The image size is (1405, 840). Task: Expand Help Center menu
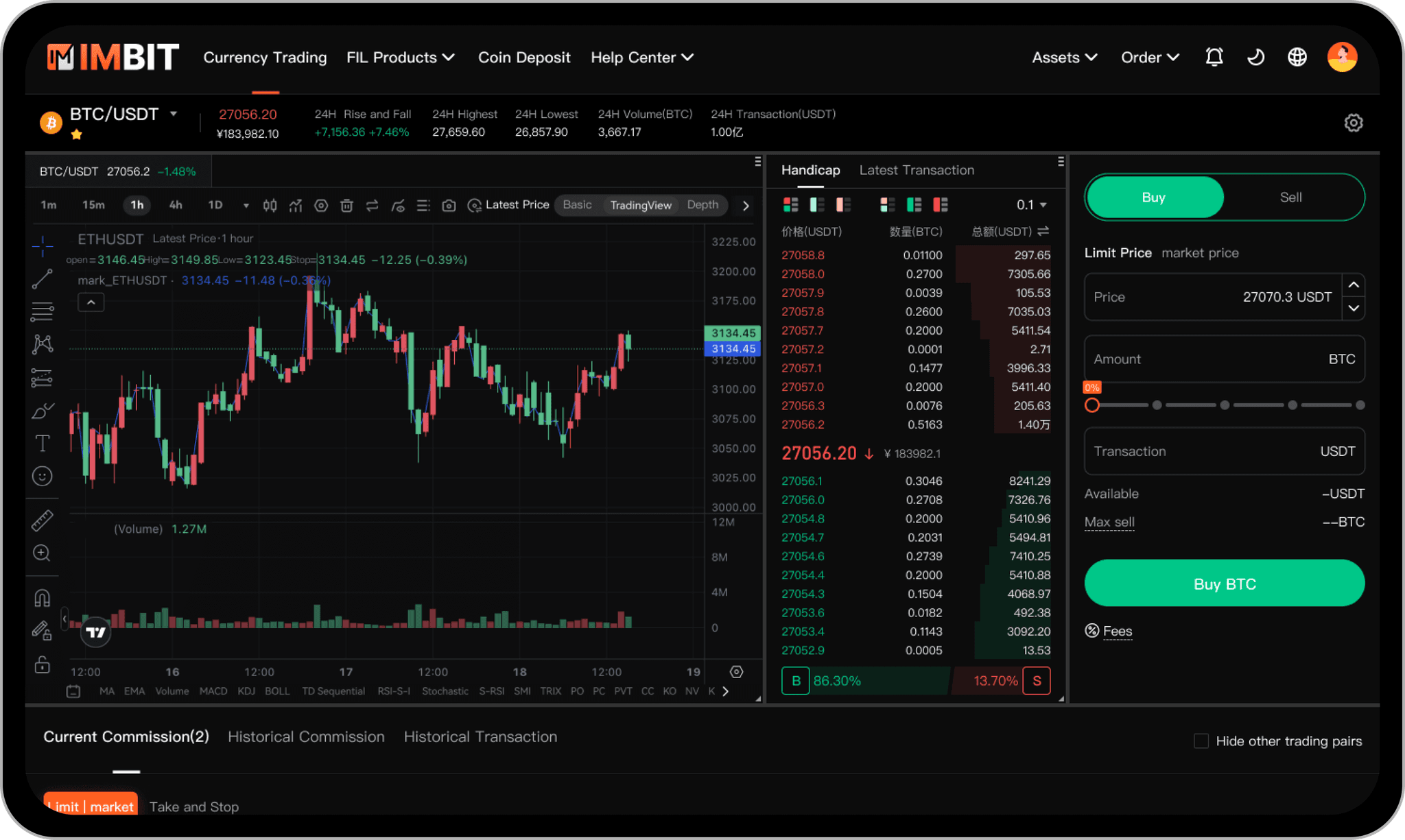(x=642, y=58)
